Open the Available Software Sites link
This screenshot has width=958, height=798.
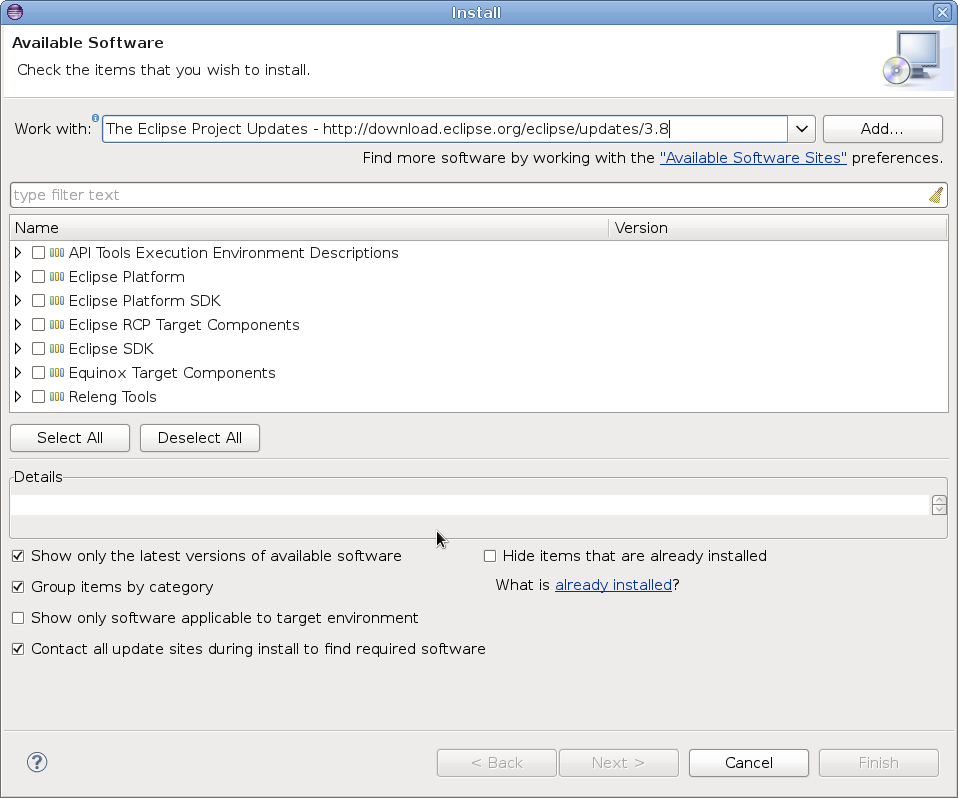tap(753, 158)
